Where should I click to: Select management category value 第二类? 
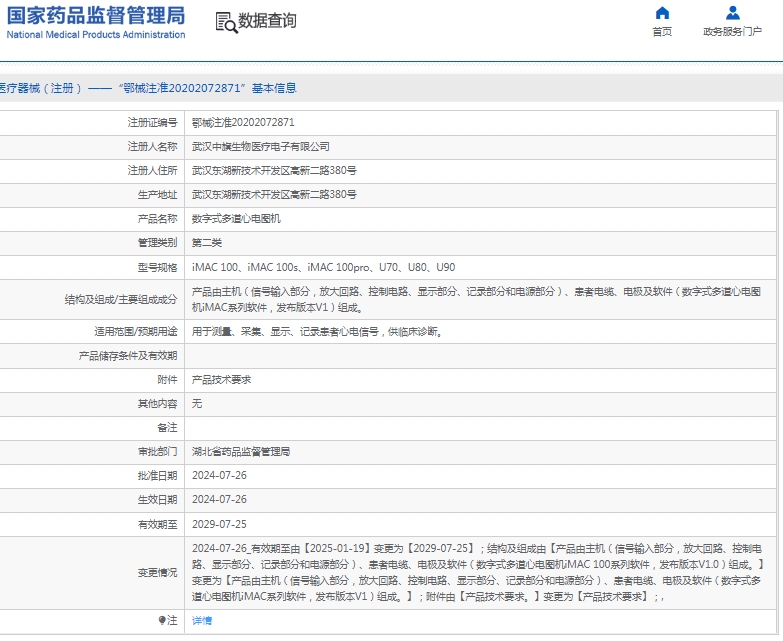pyautogui.click(x=207, y=243)
